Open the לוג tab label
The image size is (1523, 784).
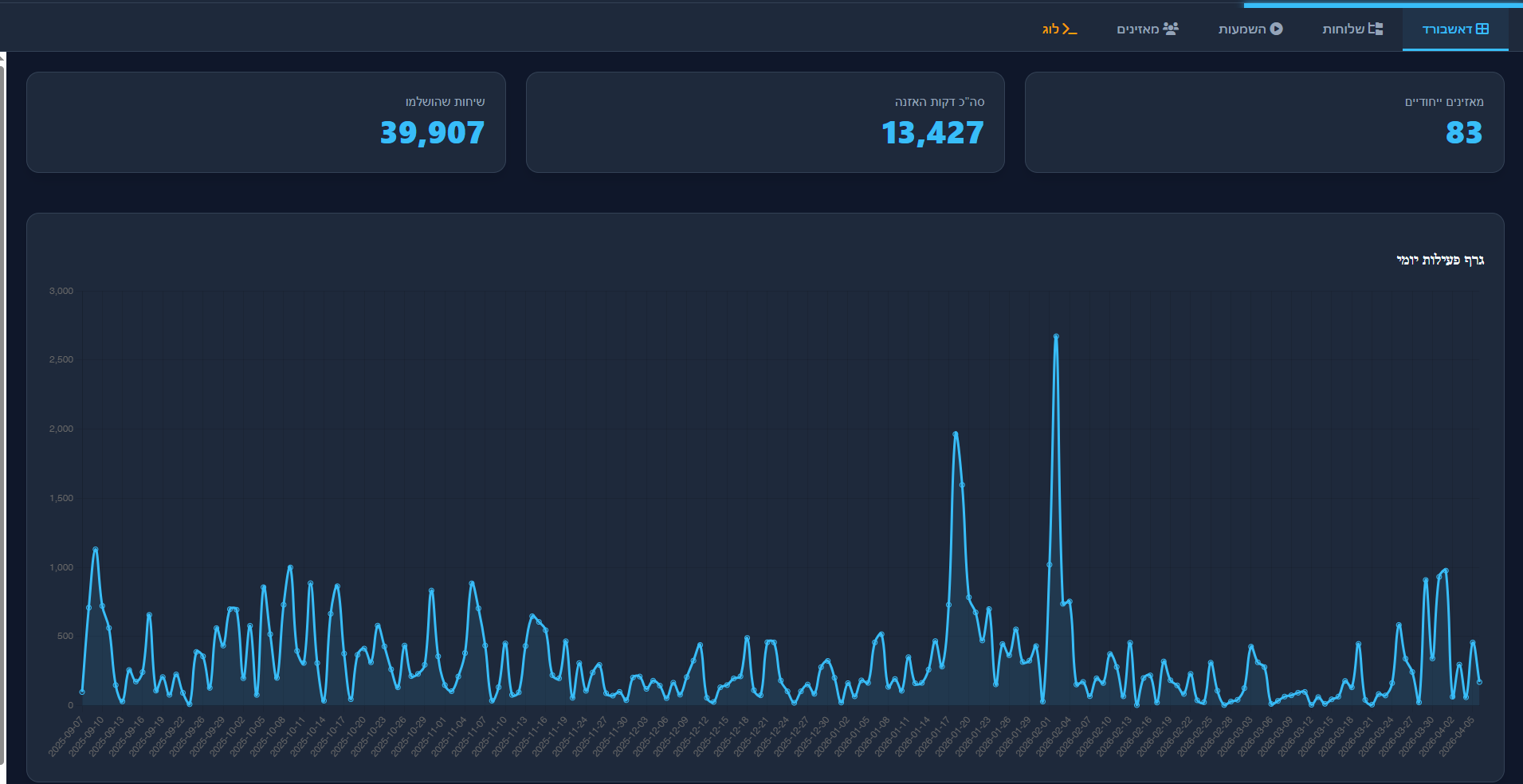click(1051, 29)
